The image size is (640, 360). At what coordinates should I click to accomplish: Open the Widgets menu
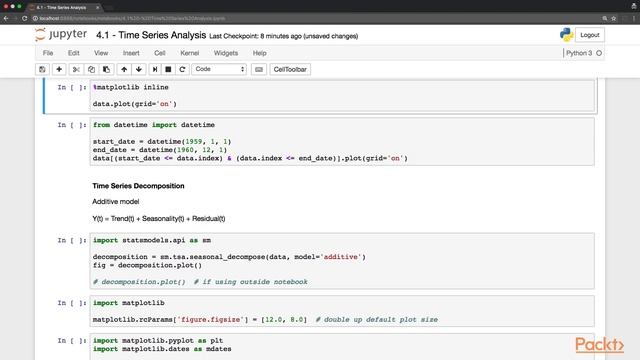point(226,53)
